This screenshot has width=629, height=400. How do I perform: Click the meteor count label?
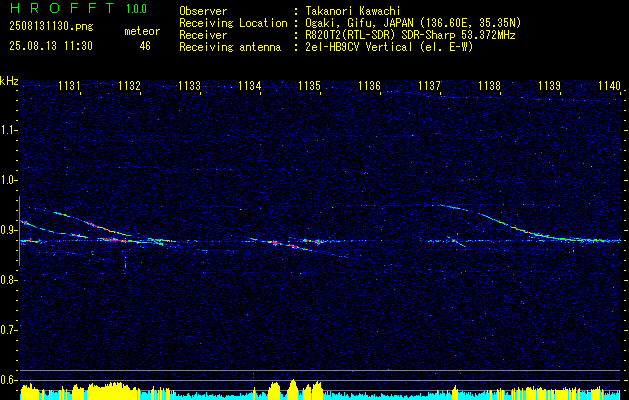pos(142,31)
